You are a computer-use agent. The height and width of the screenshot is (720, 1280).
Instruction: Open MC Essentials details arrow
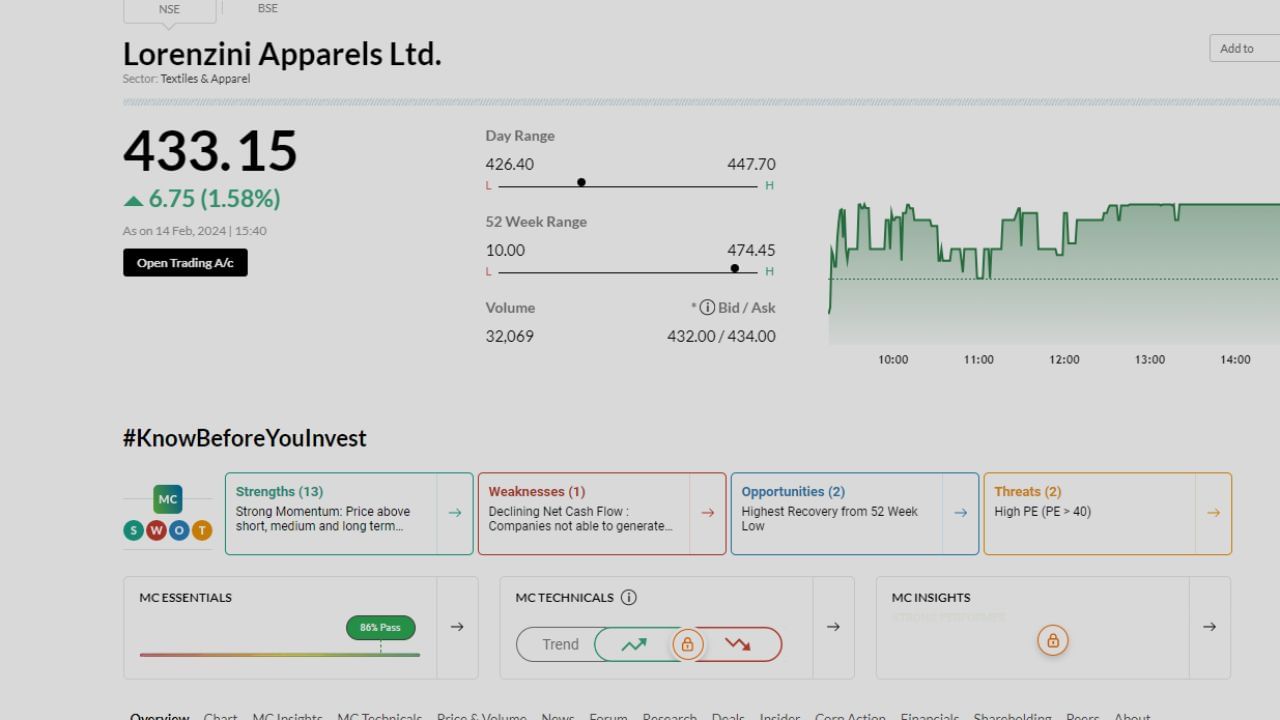click(x=457, y=627)
